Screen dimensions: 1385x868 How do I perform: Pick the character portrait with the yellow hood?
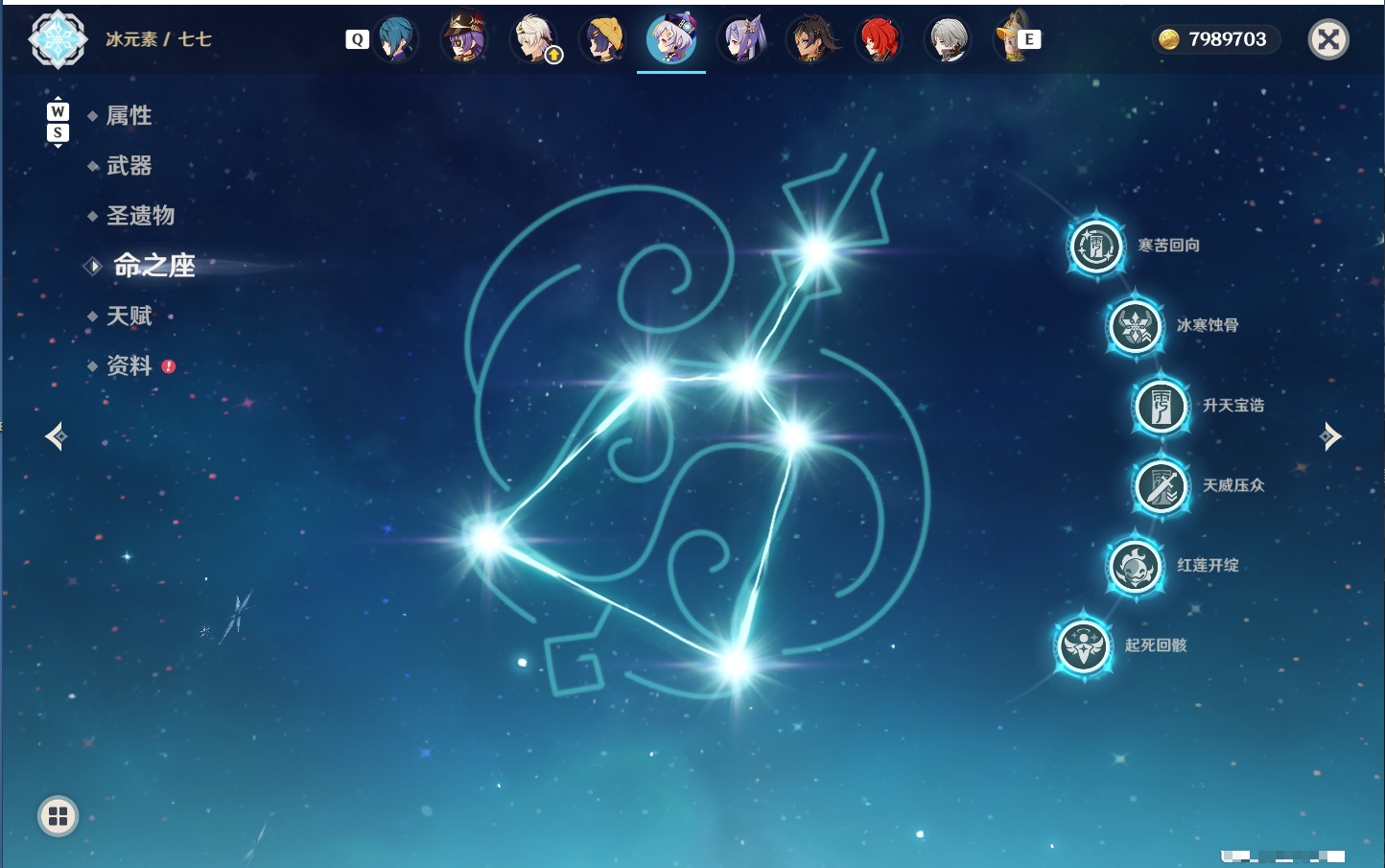point(603,39)
